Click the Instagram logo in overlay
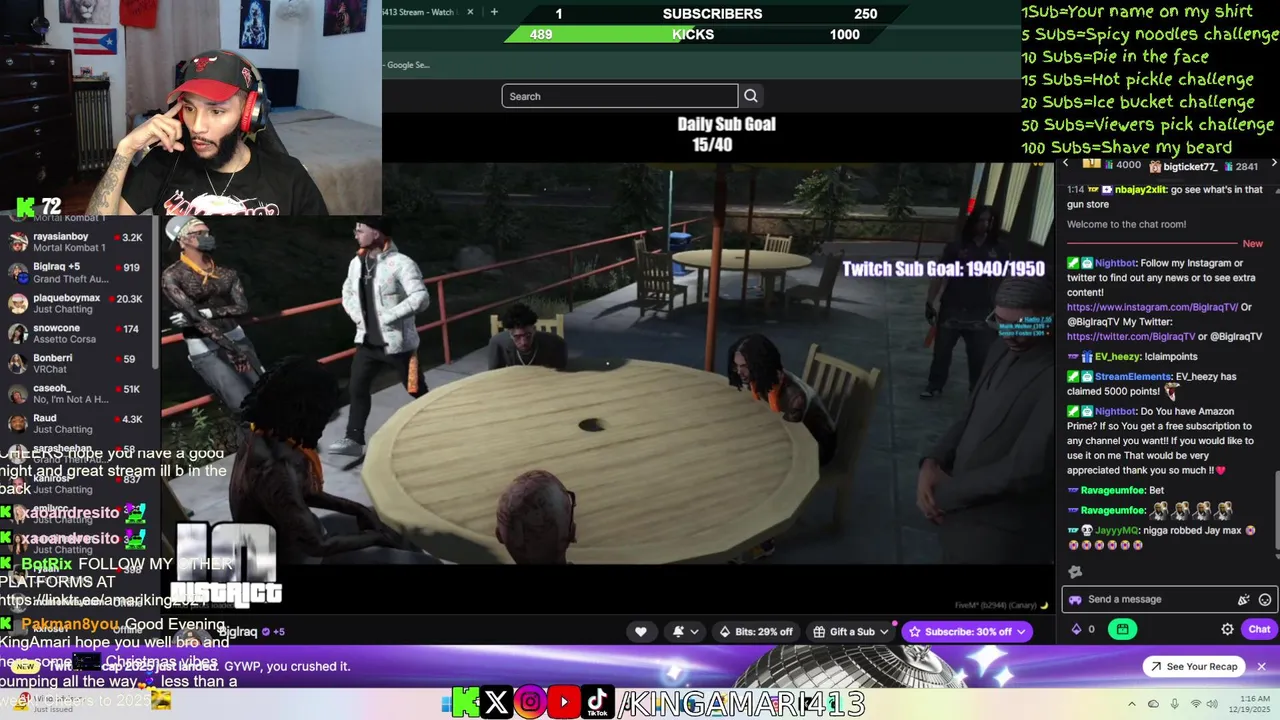The height and width of the screenshot is (720, 1280). pos(530,702)
